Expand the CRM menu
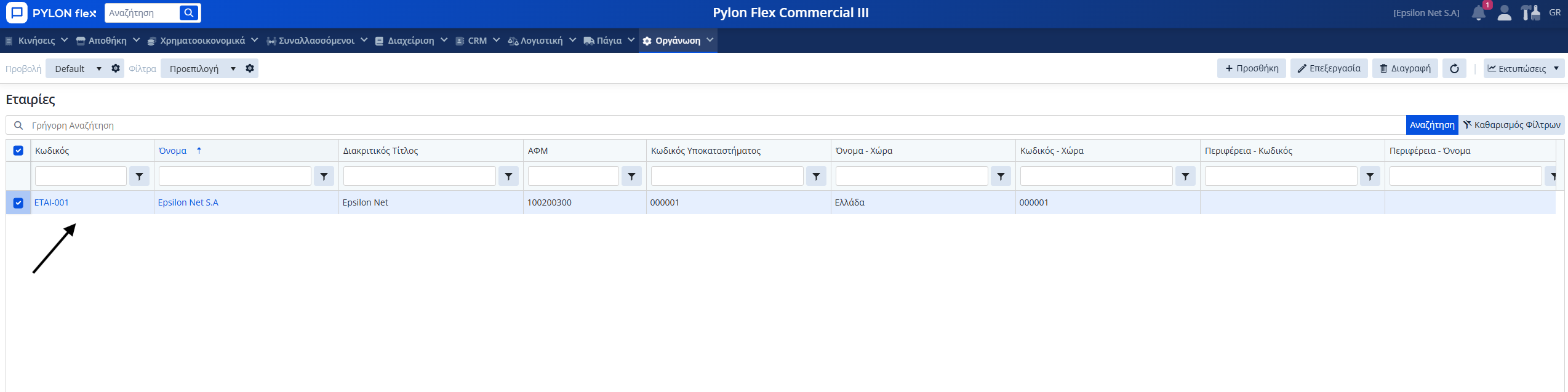Viewport: 1568px width, 392px height. point(478,41)
